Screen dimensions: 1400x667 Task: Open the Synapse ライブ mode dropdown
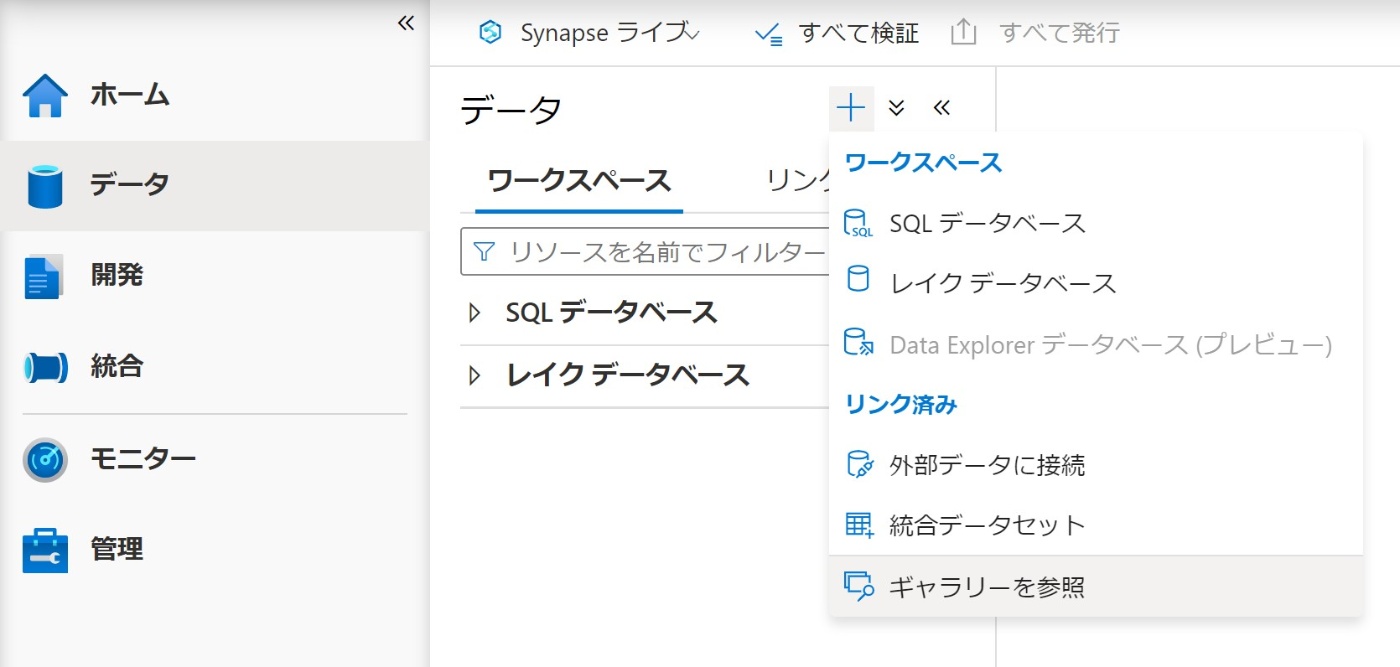click(589, 33)
